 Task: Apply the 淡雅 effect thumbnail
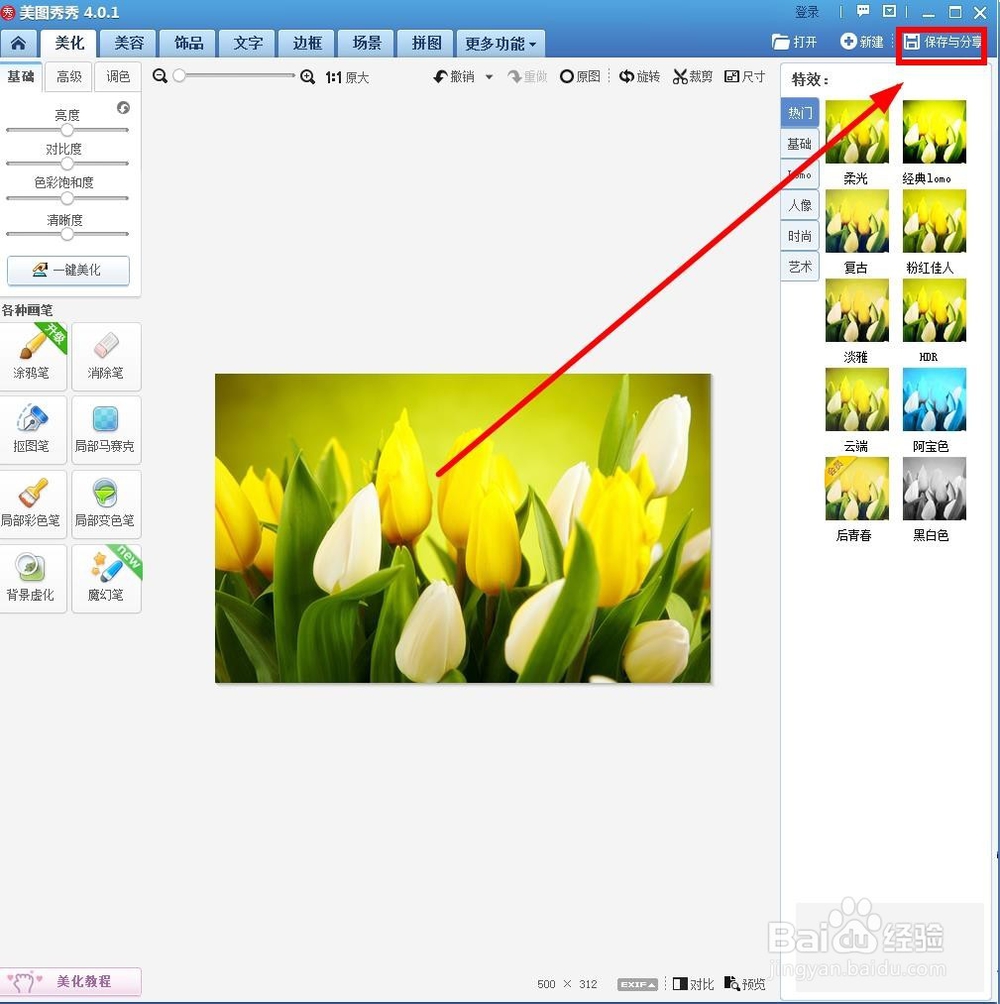click(857, 310)
